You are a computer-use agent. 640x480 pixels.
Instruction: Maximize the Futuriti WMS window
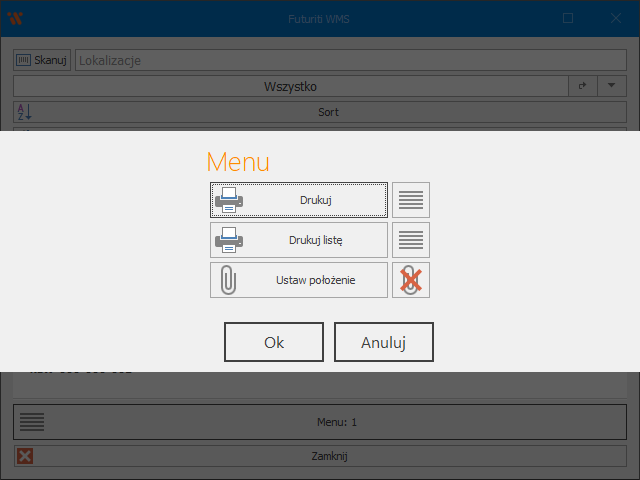pos(568,18)
